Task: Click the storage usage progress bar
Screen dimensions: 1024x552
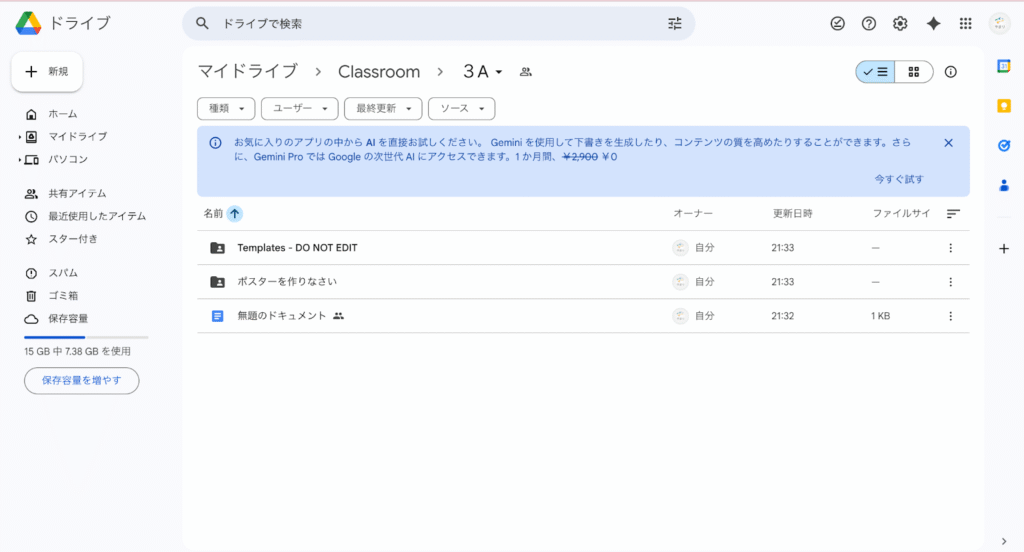Action: 86,338
